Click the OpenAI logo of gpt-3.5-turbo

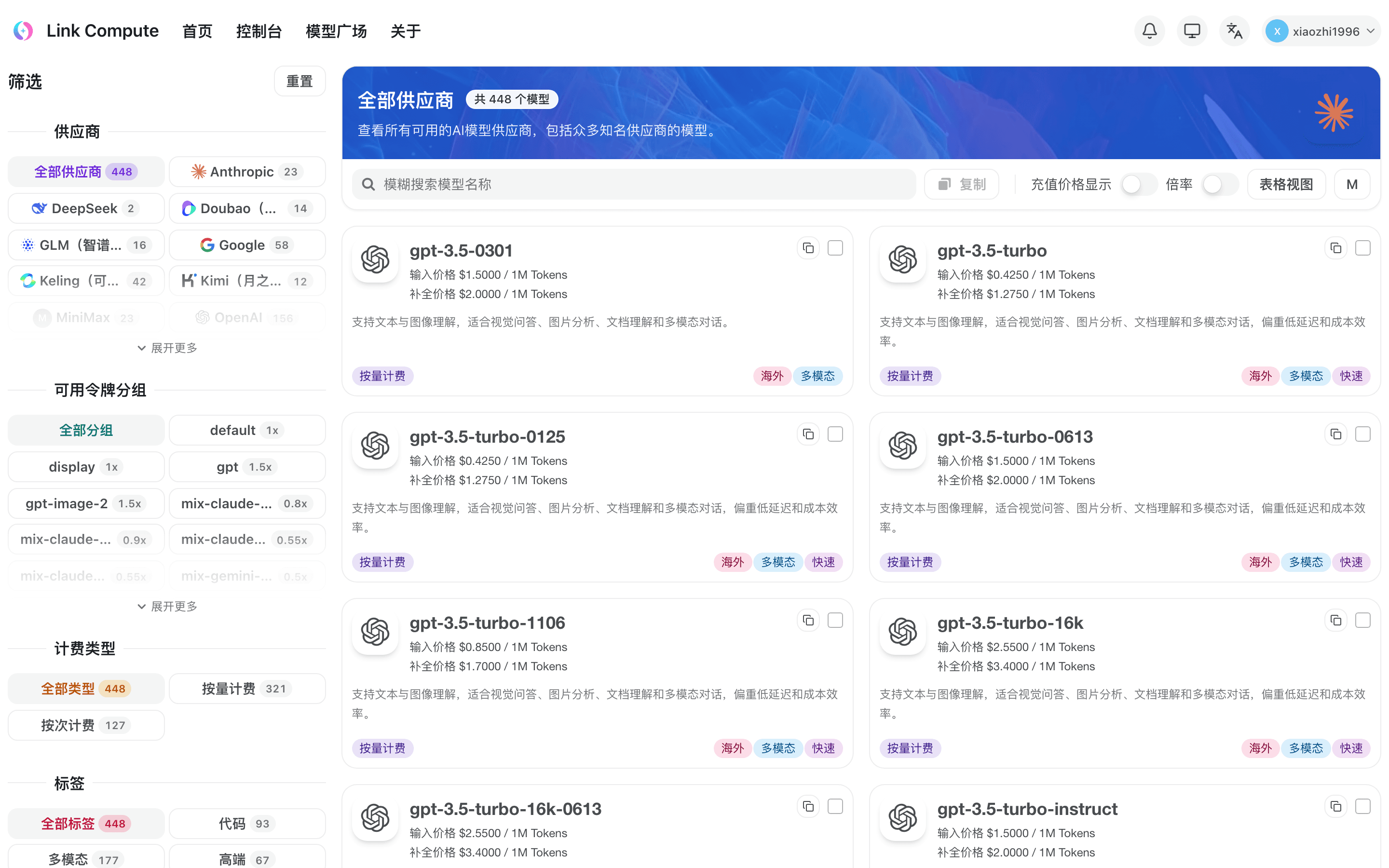point(903,259)
